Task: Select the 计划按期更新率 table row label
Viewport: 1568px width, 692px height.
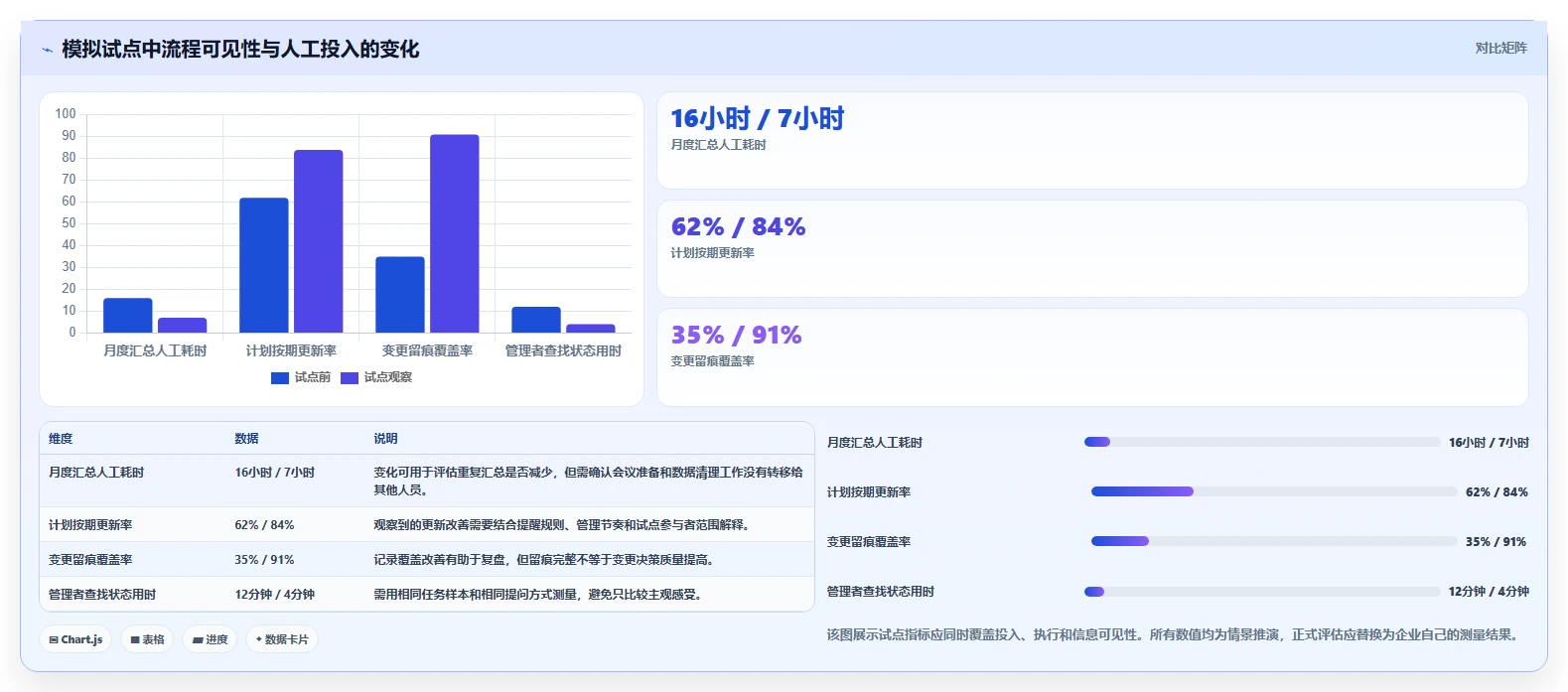Action: pos(90,525)
